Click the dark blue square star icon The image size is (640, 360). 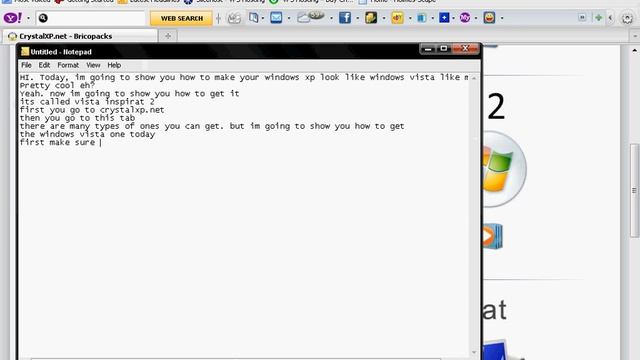tap(444, 18)
